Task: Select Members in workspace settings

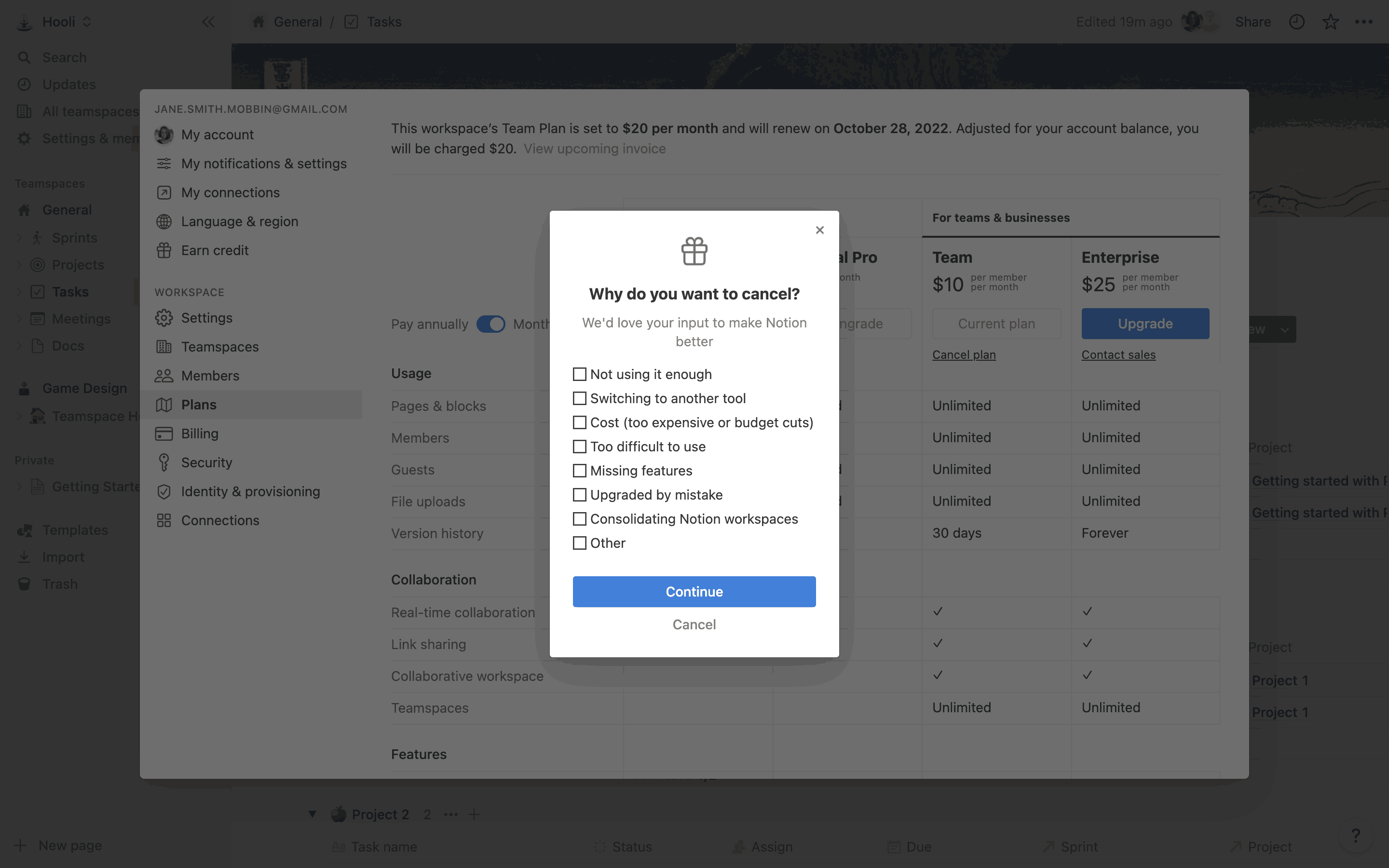Action: [209, 376]
